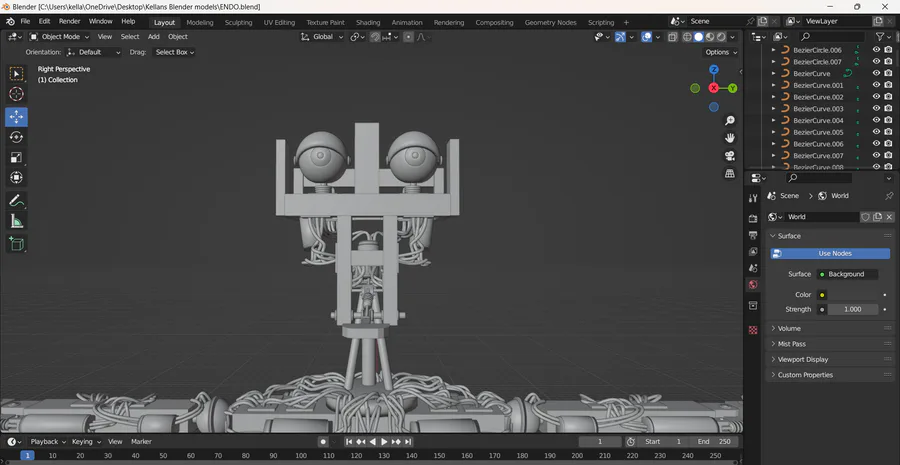Toggle auto keying record button
This screenshot has width=900, height=465.
click(x=323, y=441)
